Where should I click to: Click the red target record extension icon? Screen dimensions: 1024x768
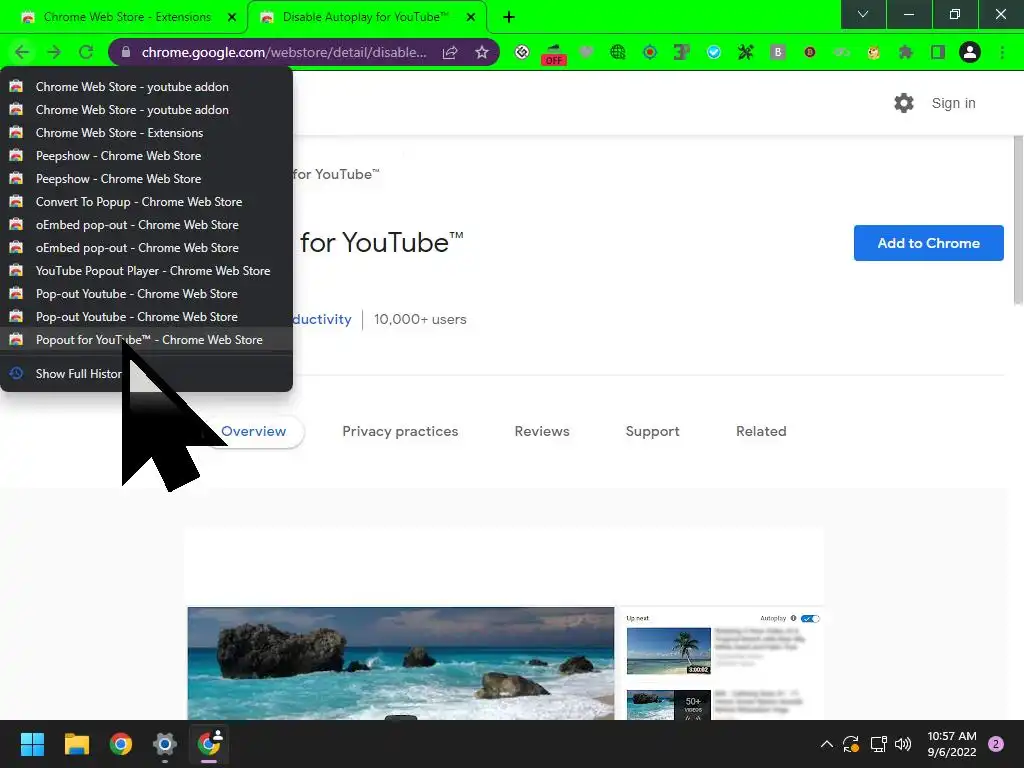650,52
